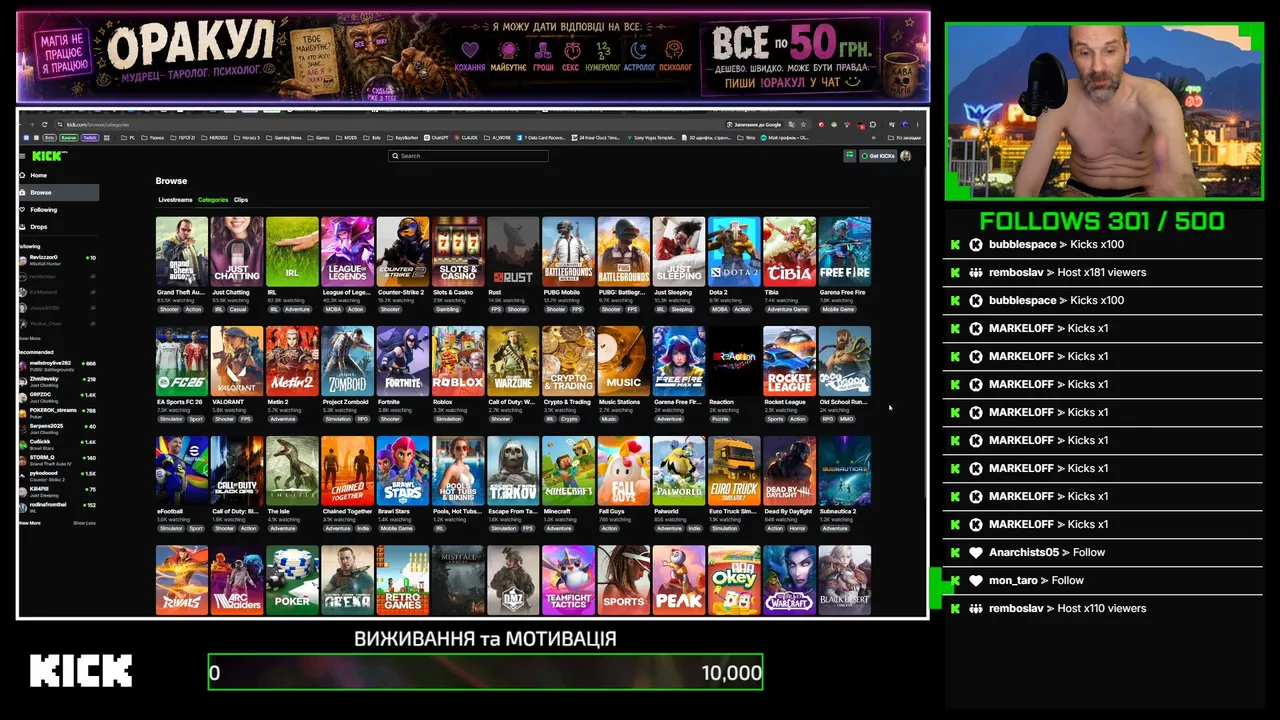Screen dimensions: 1280x720
Task: Open the Brawl Stars category thumbnail
Action: click(403, 471)
